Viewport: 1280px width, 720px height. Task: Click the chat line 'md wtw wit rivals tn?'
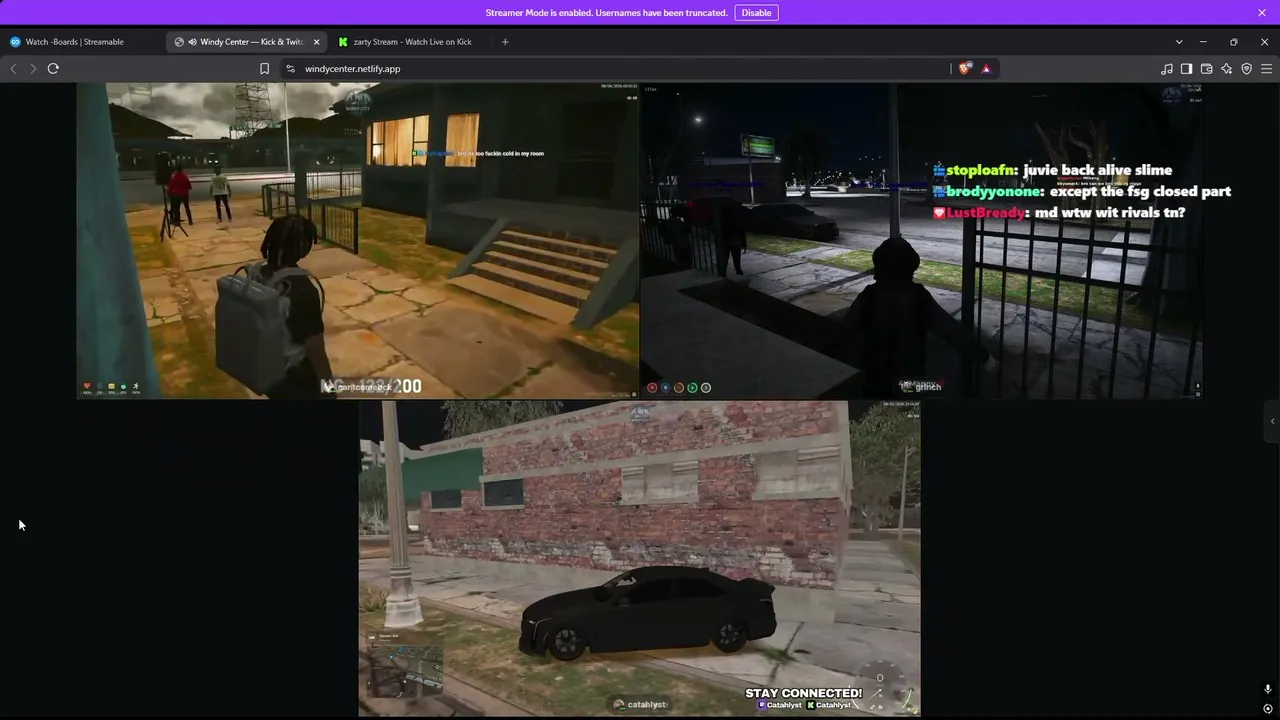1110,213
